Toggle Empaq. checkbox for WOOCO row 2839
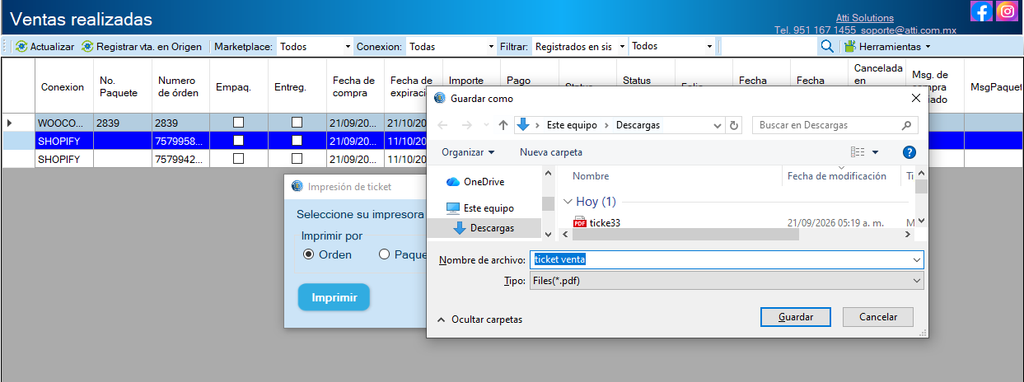The height and width of the screenshot is (382, 1024). pyautogui.click(x=238, y=122)
